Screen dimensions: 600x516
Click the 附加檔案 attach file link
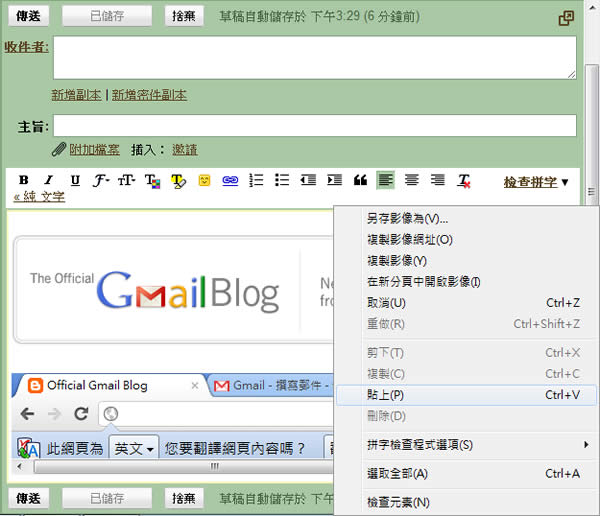94,149
